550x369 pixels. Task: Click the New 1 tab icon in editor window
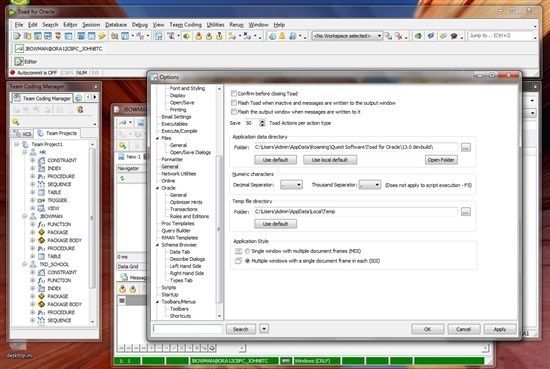121,157
